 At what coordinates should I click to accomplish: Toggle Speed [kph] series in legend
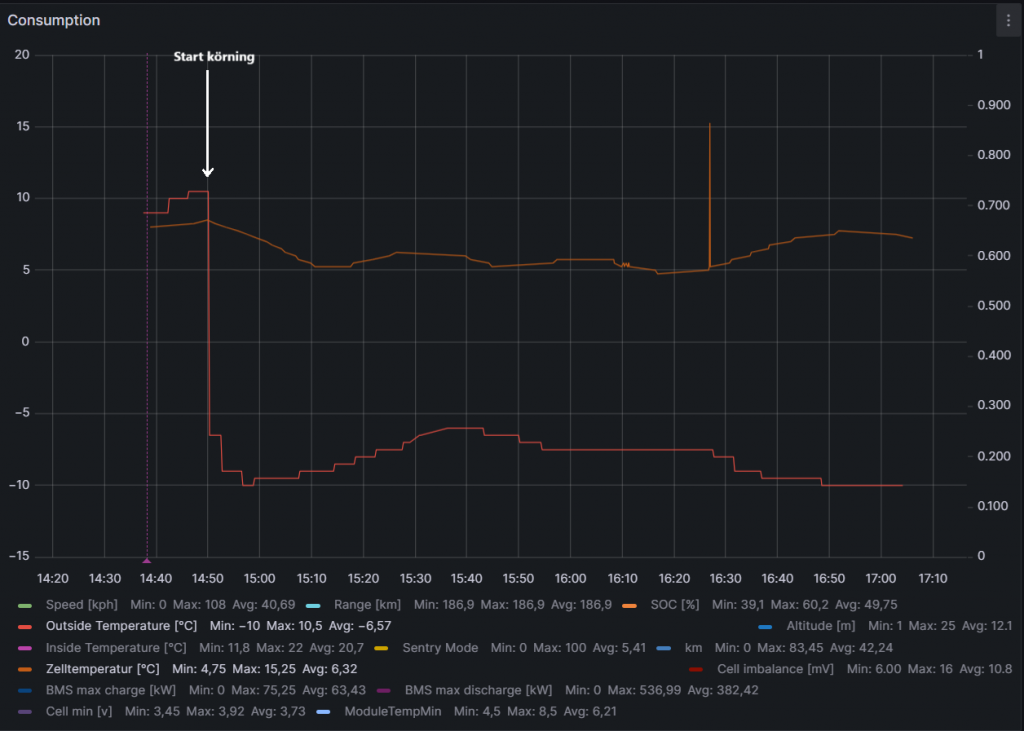pos(79,604)
